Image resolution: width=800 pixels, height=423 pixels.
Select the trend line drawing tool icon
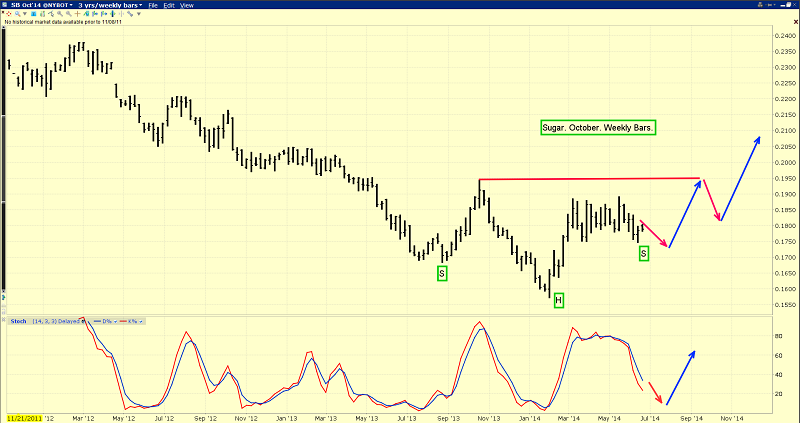[x=51, y=14]
